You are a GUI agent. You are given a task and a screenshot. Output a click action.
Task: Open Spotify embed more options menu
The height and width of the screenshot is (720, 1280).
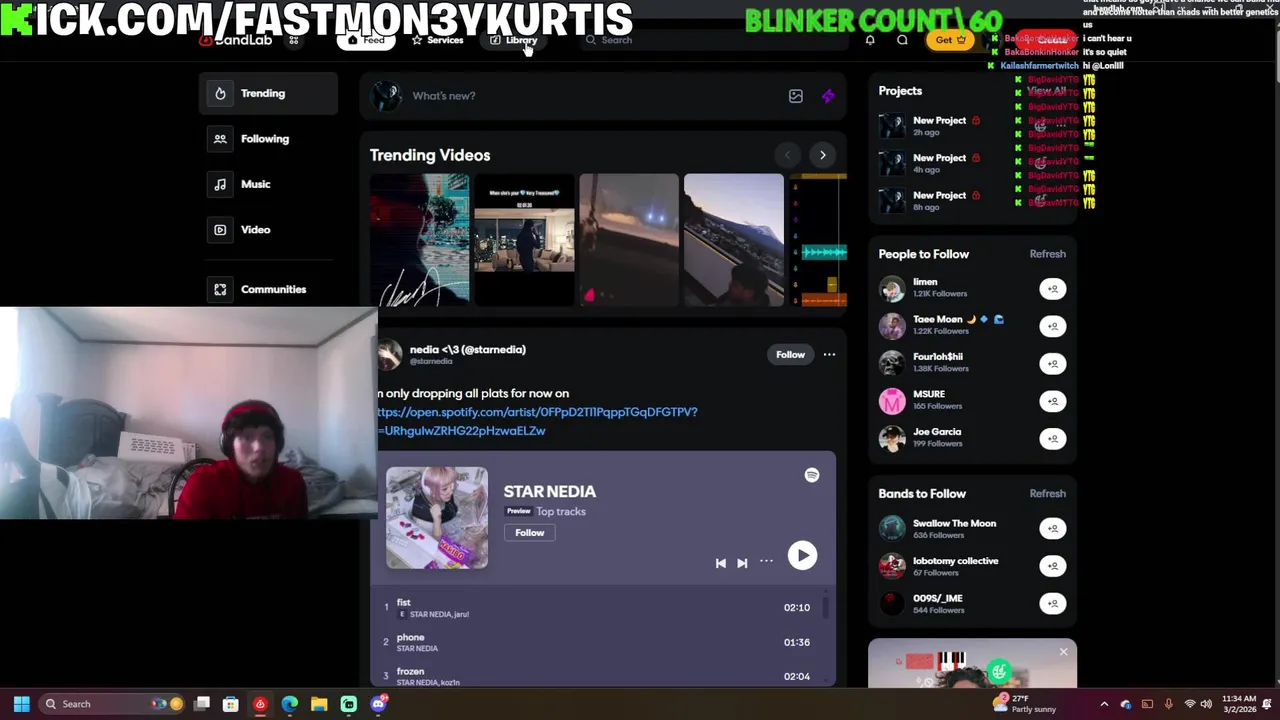click(x=766, y=561)
